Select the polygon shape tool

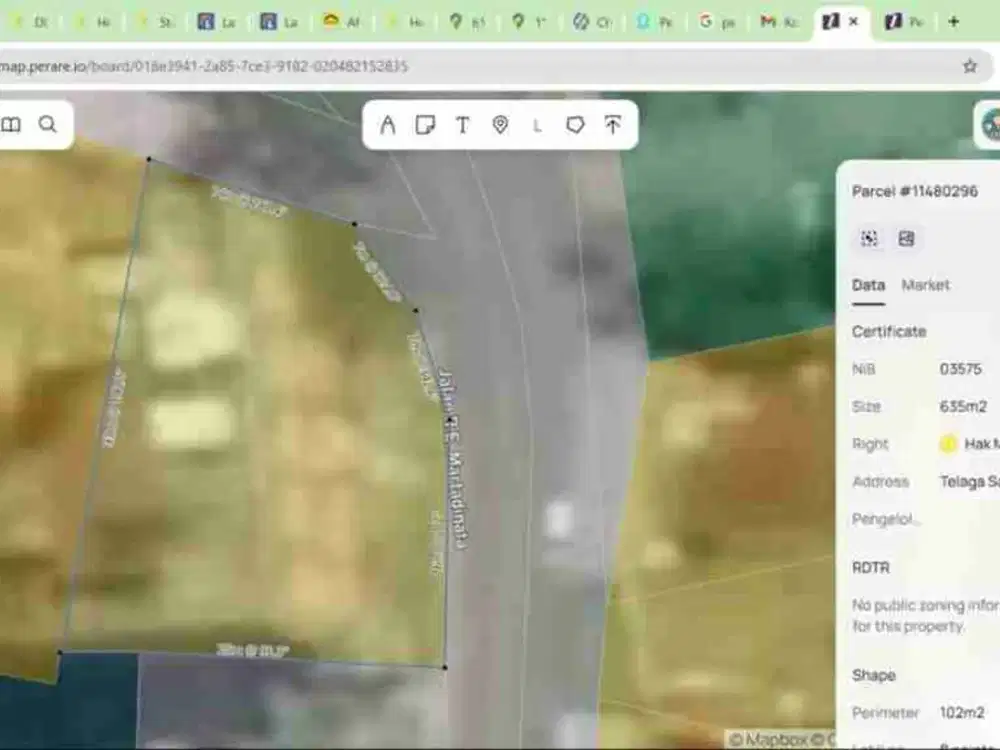tap(575, 124)
